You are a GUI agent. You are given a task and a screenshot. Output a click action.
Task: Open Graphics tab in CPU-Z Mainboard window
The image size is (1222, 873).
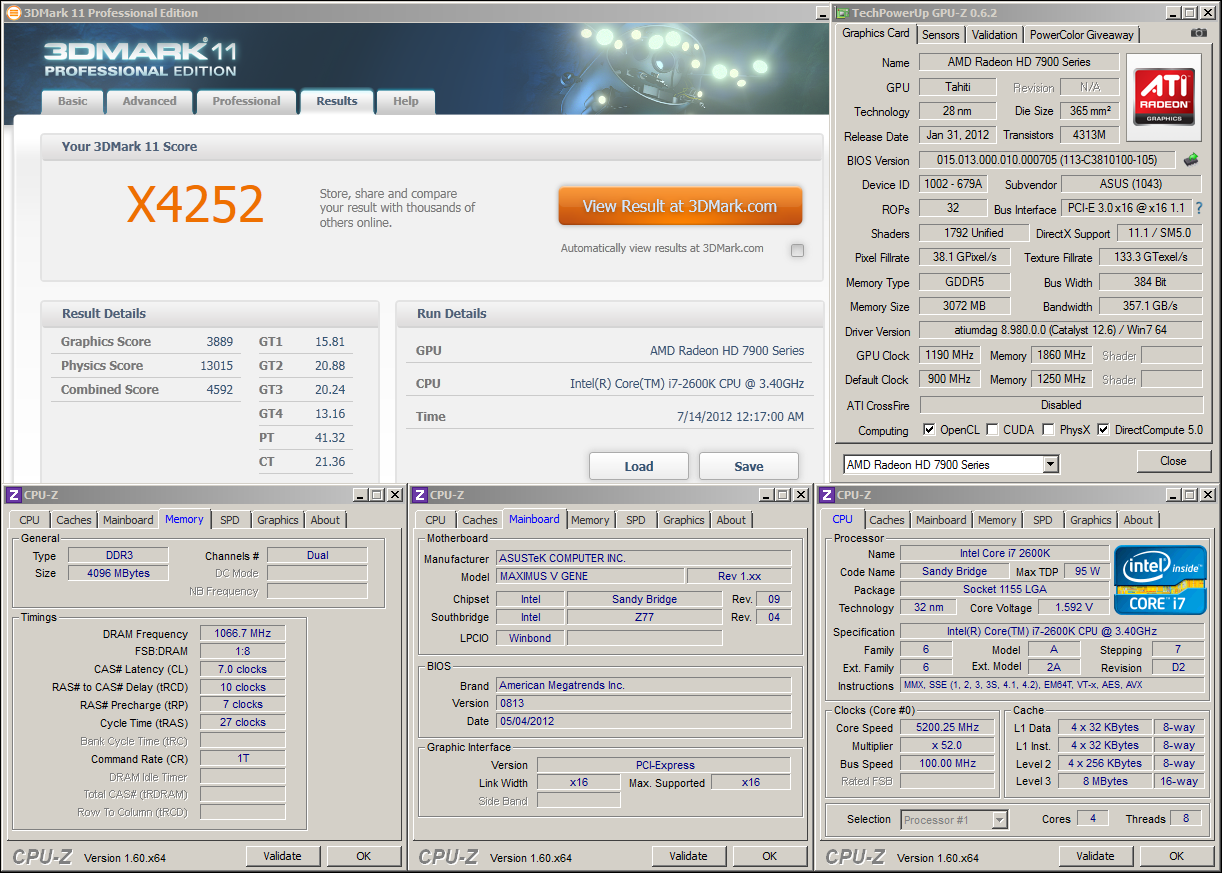684,520
